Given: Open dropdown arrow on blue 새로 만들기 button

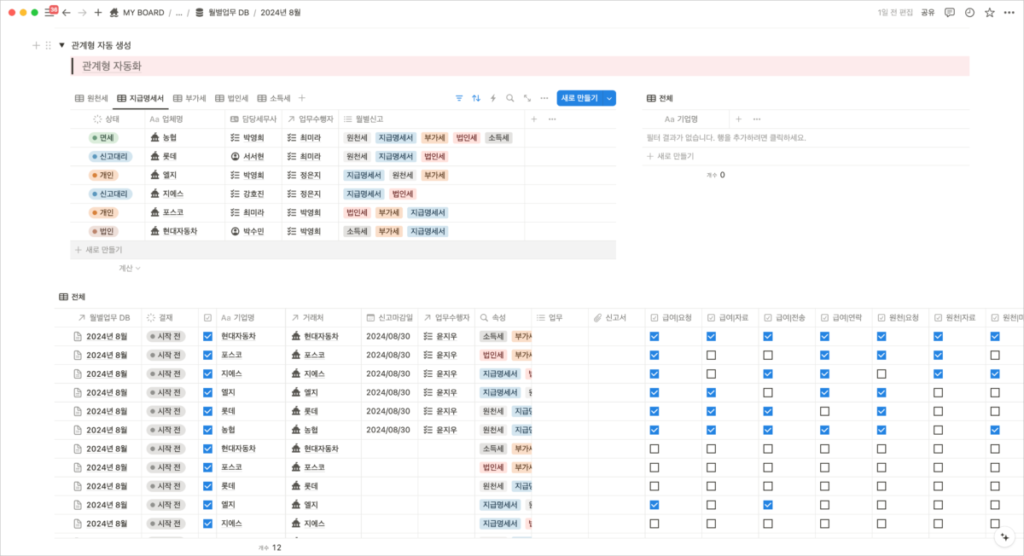Looking at the screenshot, I should tap(609, 98).
